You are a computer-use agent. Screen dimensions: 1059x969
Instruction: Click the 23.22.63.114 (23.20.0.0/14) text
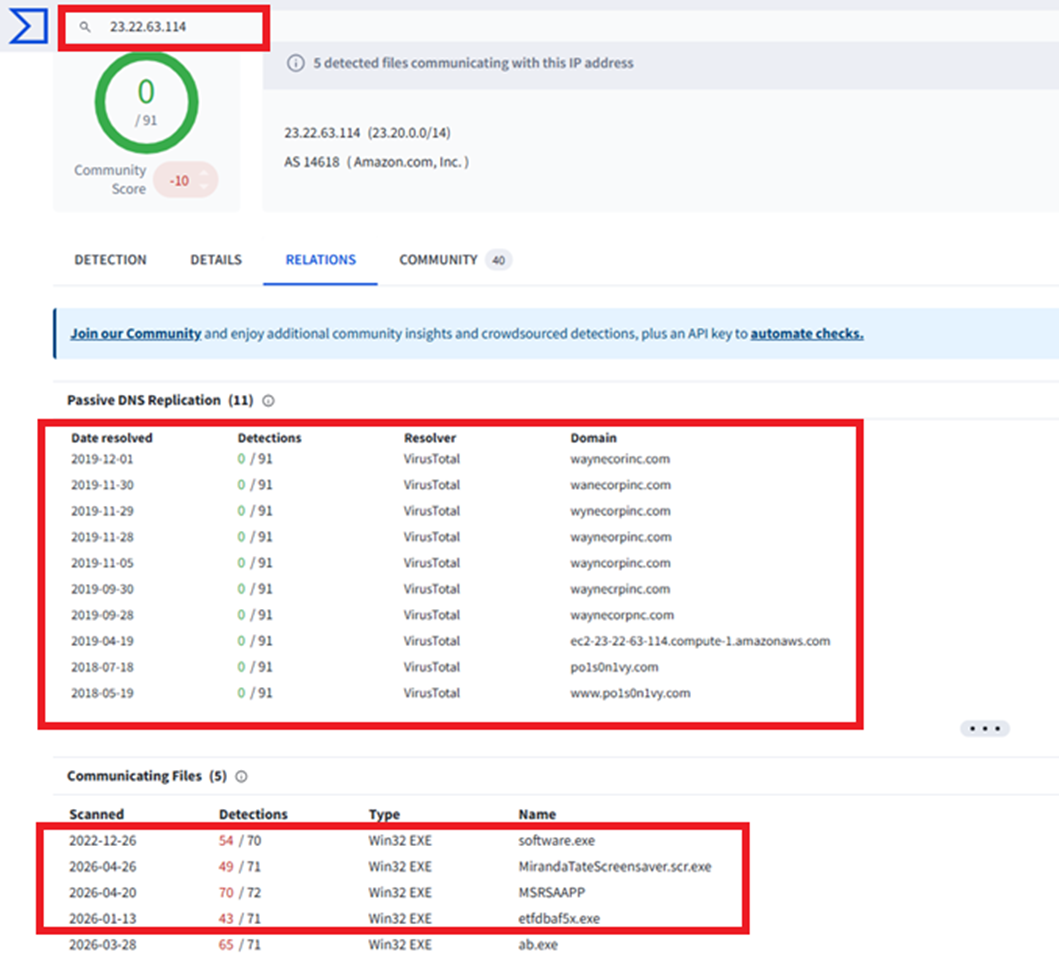pyautogui.click(x=367, y=133)
